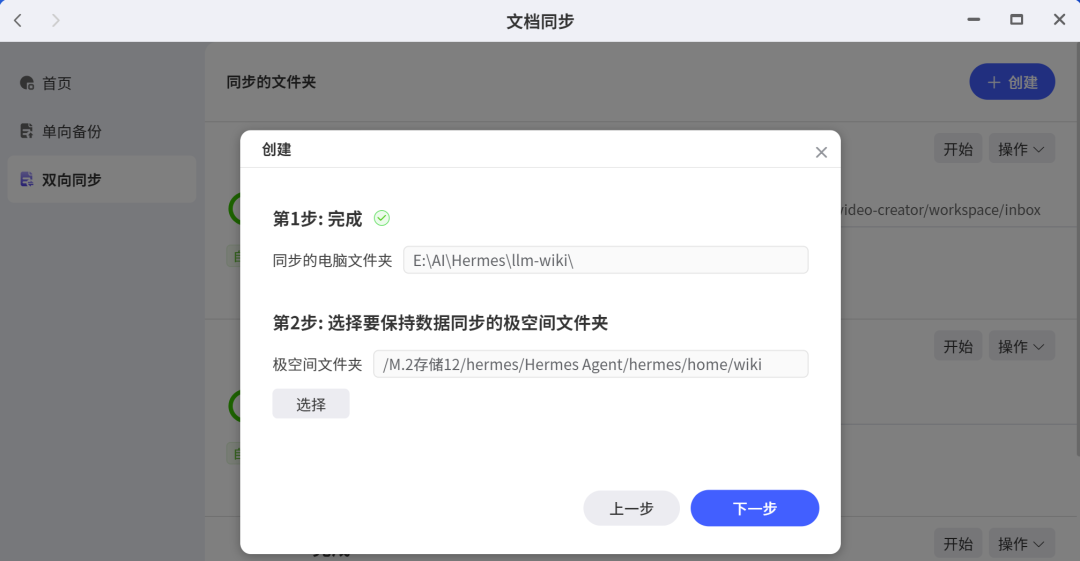Click the 第1步: 完成 heading
This screenshot has width=1080, height=561.
pyautogui.click(x=317, y=219)
